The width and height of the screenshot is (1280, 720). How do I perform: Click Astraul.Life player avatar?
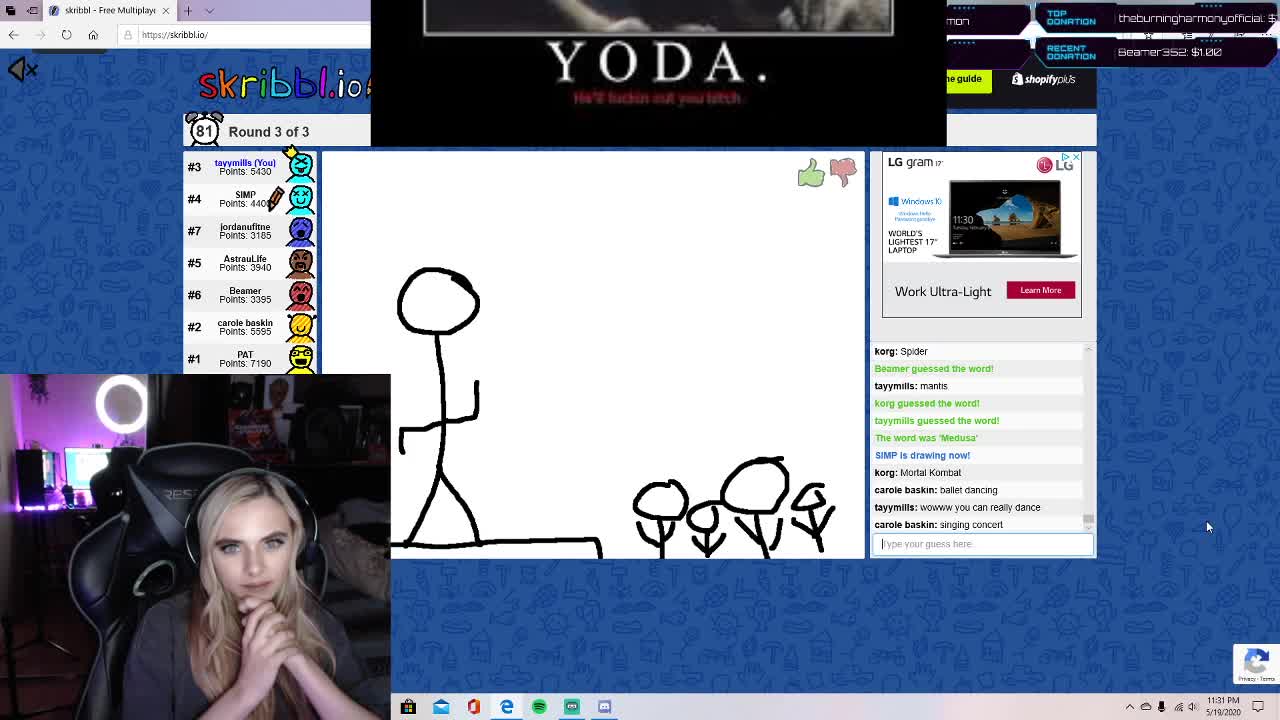[x=300, y=263]
